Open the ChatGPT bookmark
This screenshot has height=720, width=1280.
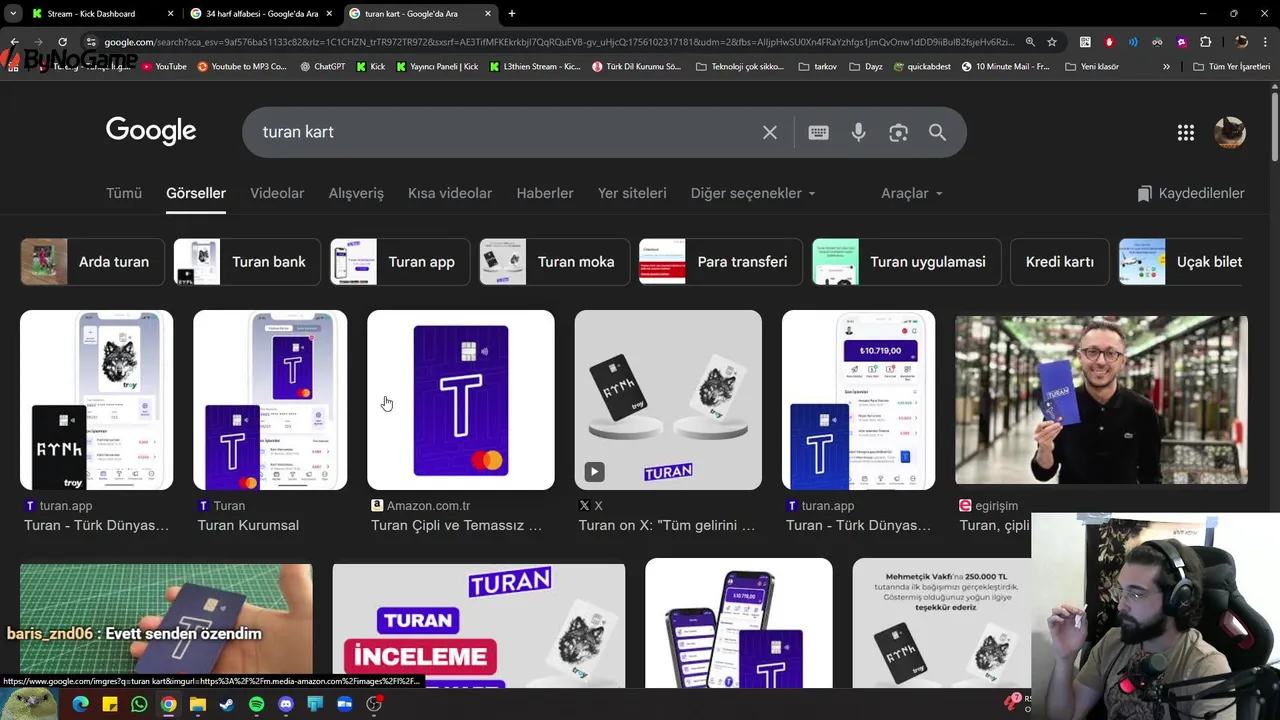pyautogui.click(x=322, y=67)
